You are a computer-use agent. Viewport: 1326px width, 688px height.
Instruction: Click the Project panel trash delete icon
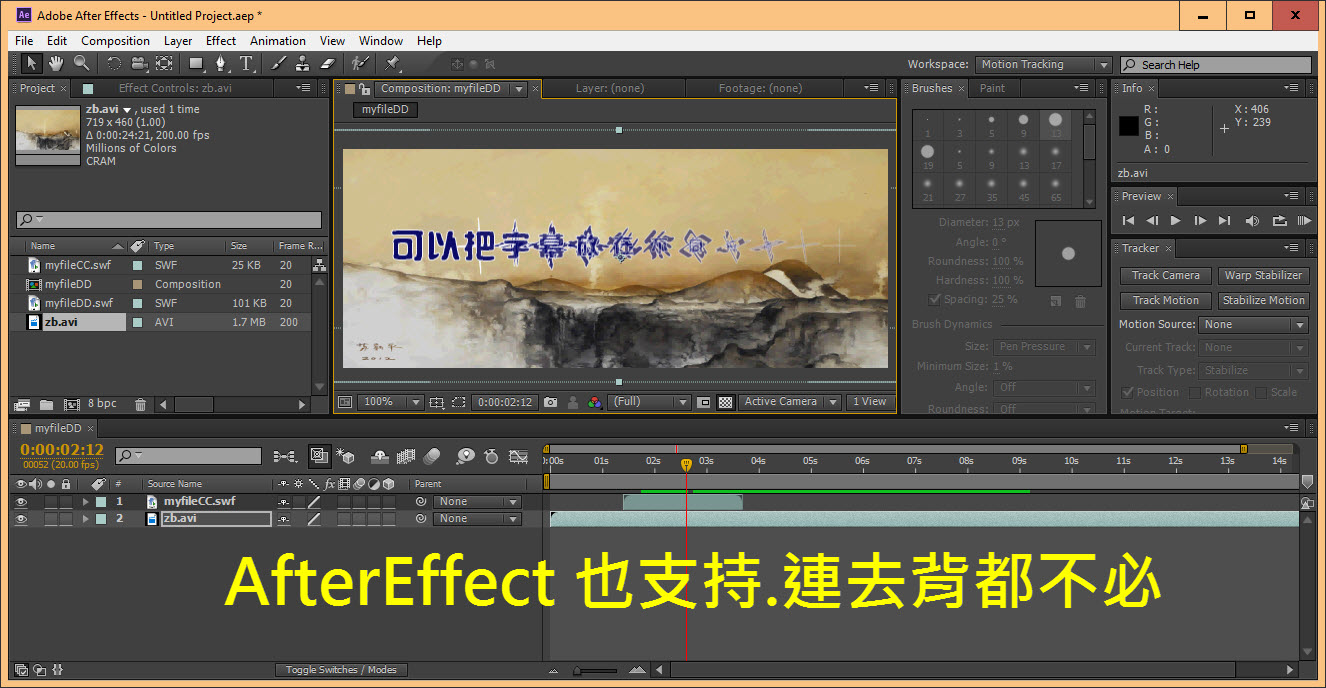click(x=140, y=404)
